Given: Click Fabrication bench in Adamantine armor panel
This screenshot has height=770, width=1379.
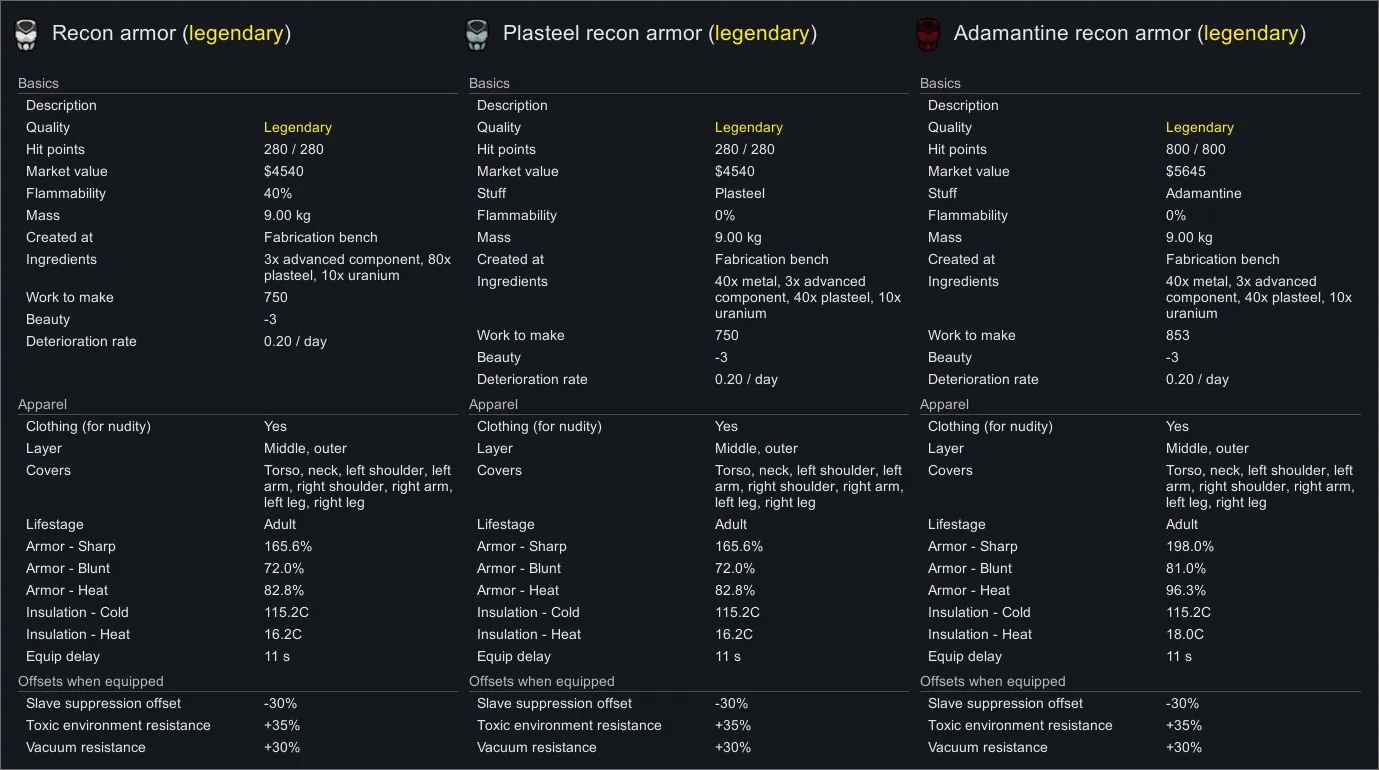Looking at the screenshot, I should click(1222, 259).
